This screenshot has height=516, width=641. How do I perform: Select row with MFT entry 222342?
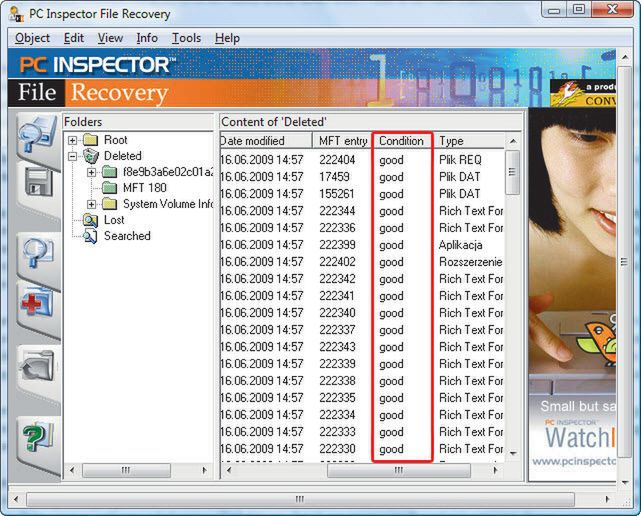362,279
